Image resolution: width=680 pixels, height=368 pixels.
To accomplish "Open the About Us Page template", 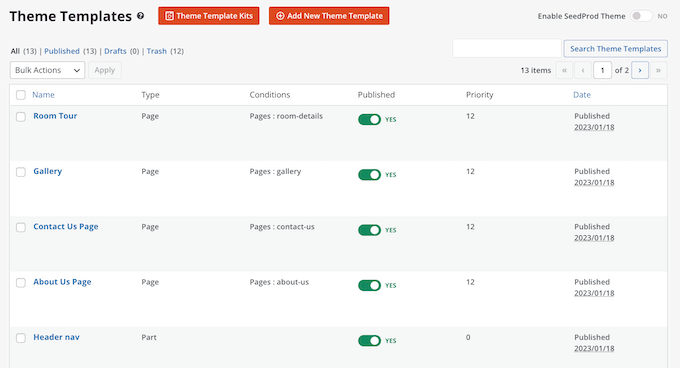I will [x=62, y=282].
